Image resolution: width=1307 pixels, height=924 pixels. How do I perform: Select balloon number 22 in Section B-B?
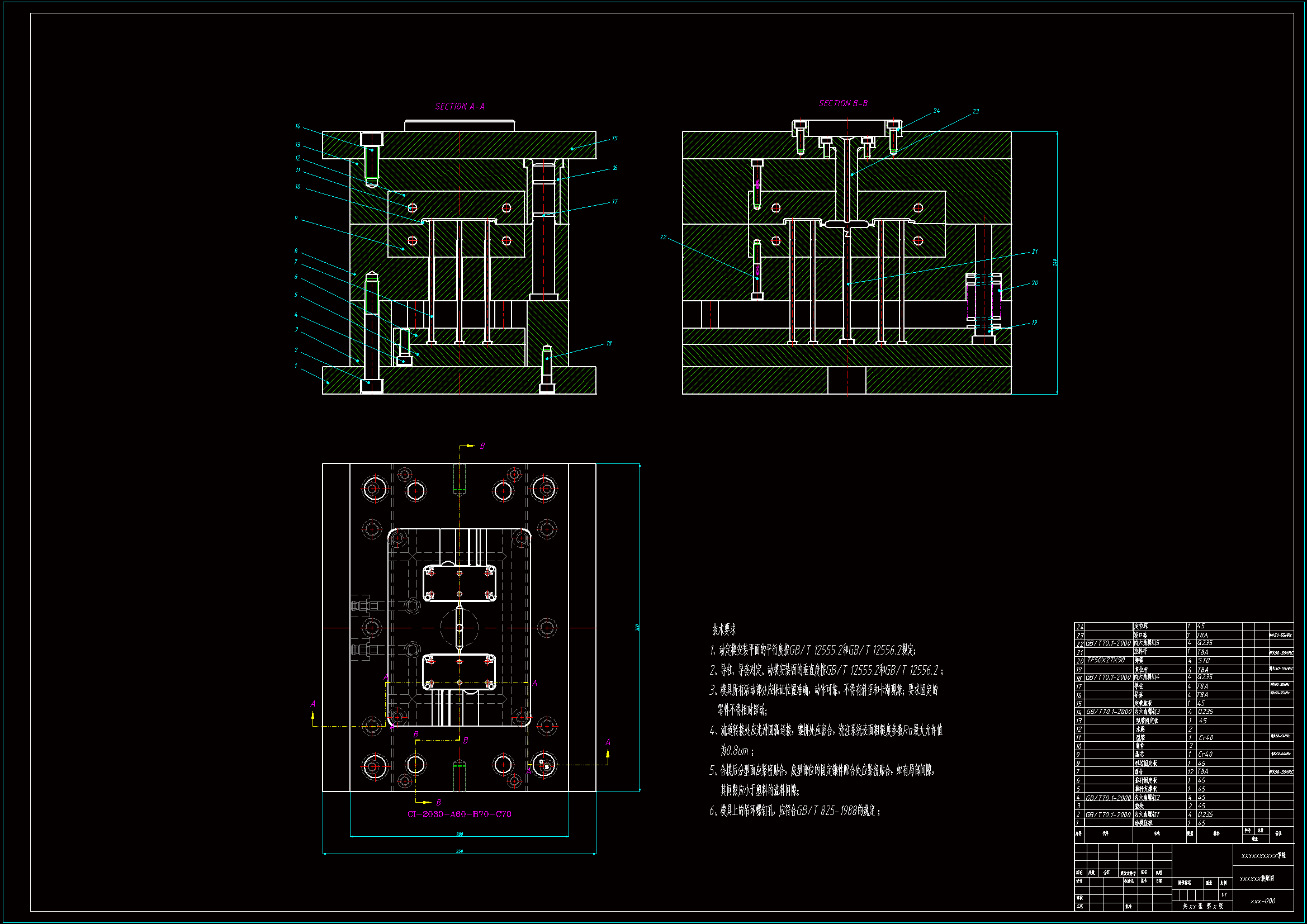click(663, 237)
